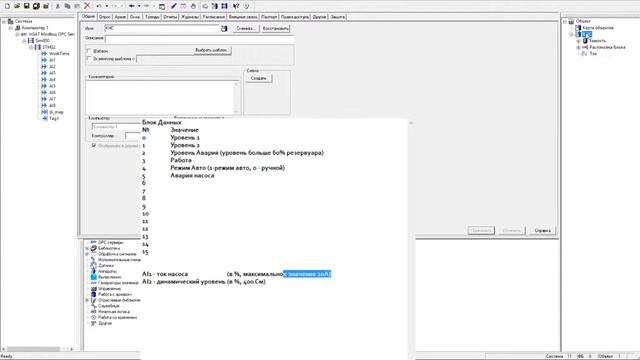Select the Ток item in object tree
This screenshot has width=640, height=360.
(x=593, y=53)
